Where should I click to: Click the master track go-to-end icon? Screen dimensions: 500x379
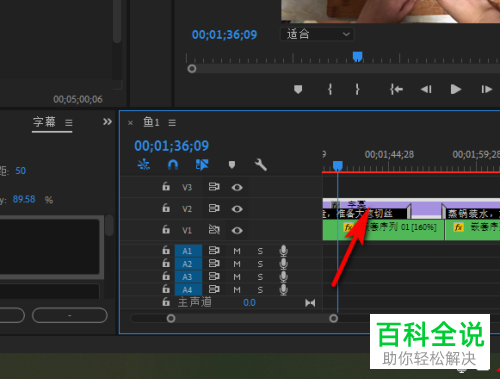[x=310, y=303]
